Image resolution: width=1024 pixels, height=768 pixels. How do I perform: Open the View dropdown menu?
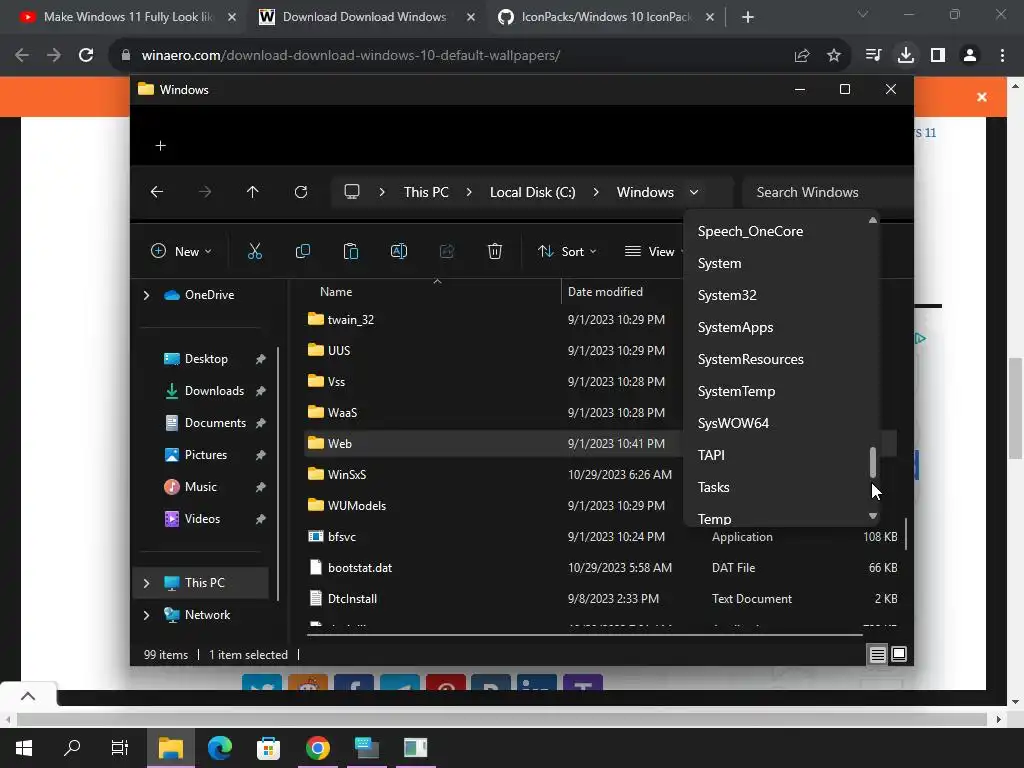pos(653,251)
